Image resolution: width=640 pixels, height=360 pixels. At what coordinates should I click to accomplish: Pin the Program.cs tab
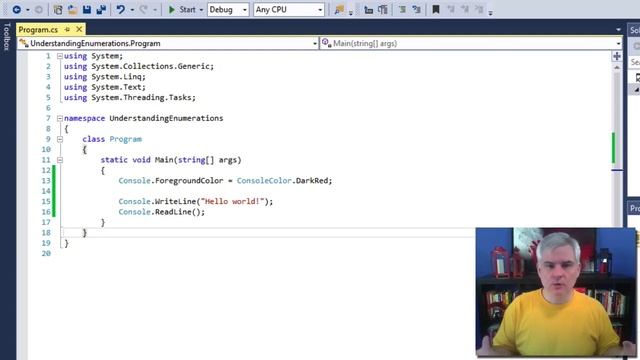pos(67,29)
